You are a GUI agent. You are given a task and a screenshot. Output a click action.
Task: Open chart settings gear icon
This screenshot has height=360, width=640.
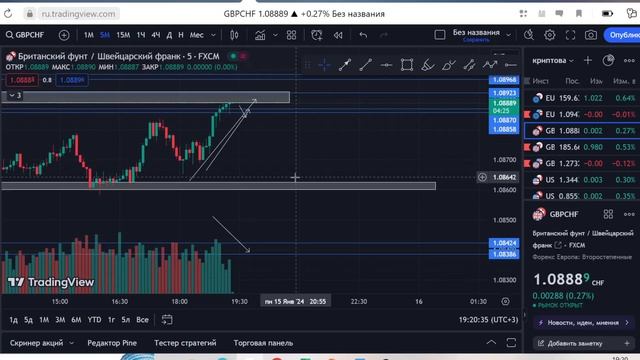click(549, 35)
